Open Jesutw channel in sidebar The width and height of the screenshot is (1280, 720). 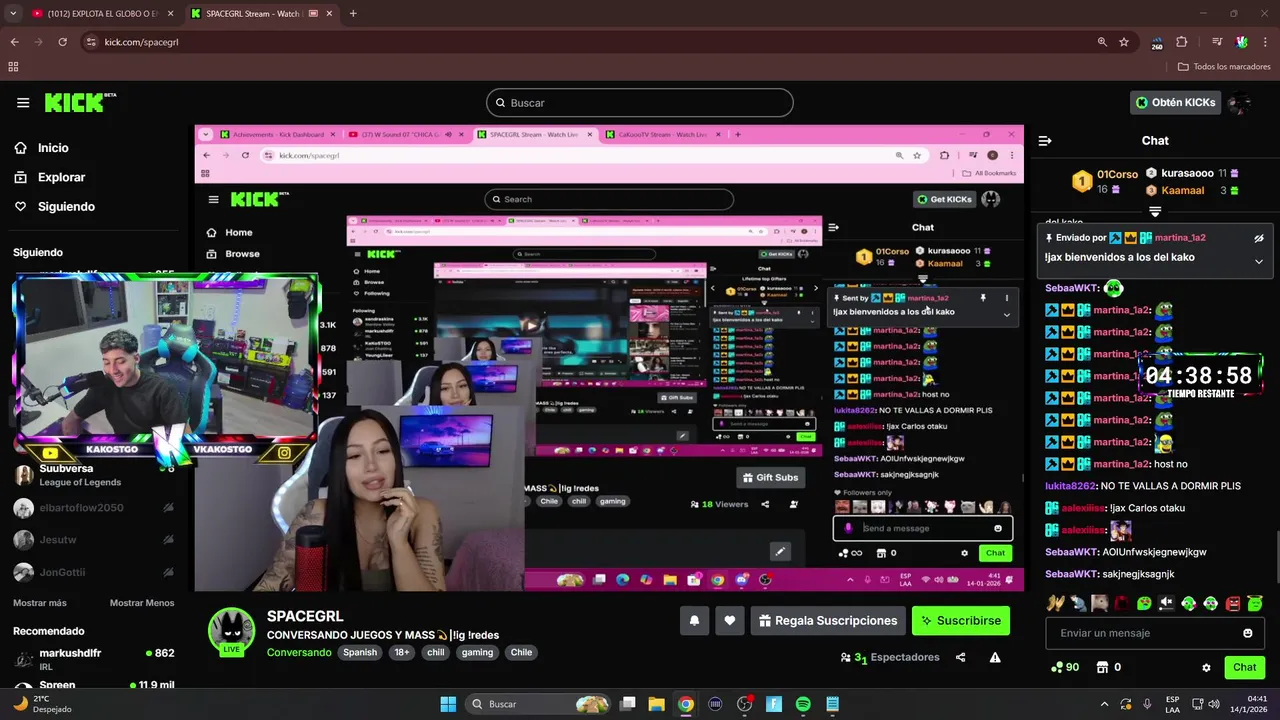(95, 540)
